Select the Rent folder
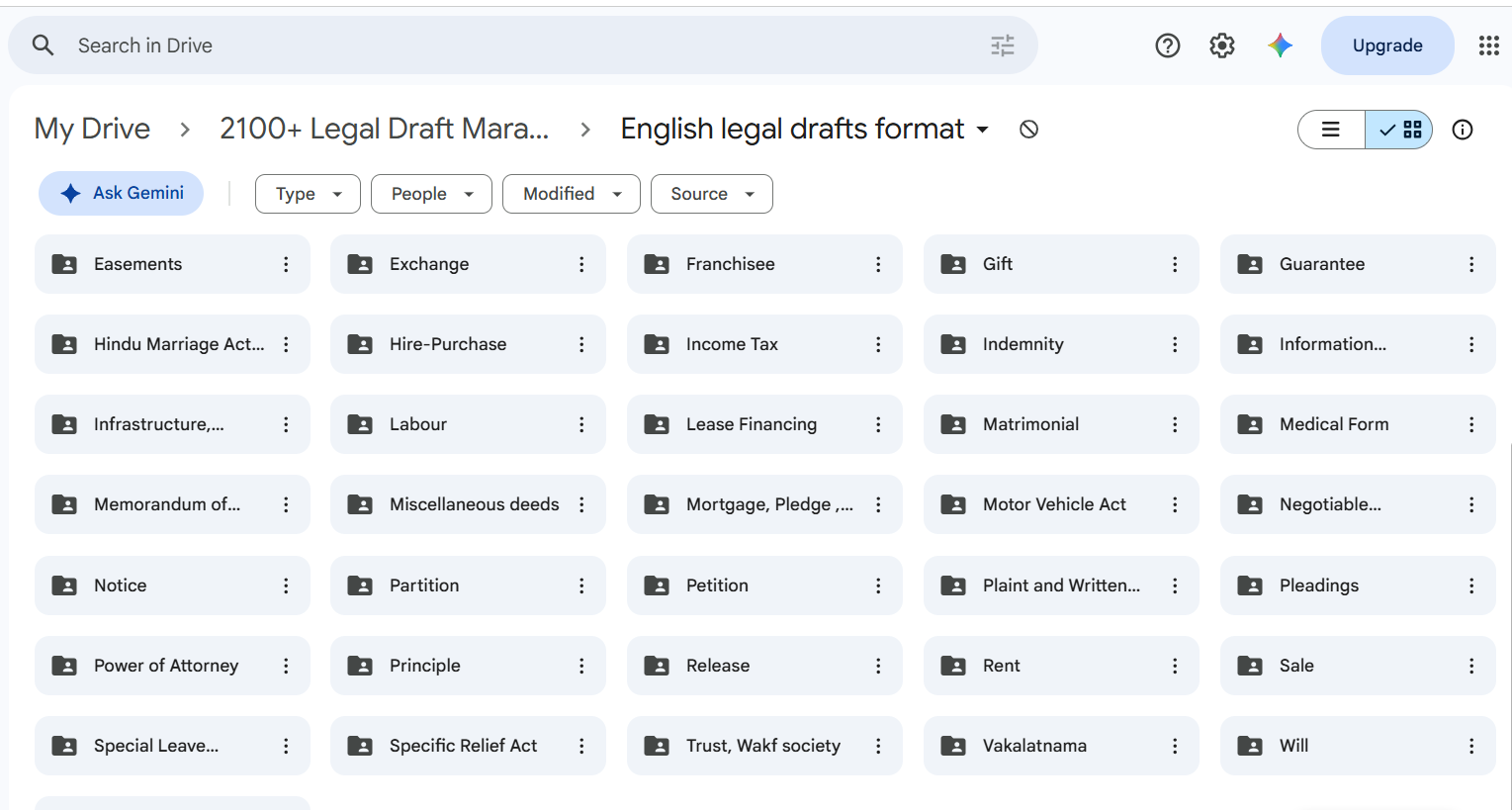Screen dimensions: 1512x810 tap(1061, 666)
